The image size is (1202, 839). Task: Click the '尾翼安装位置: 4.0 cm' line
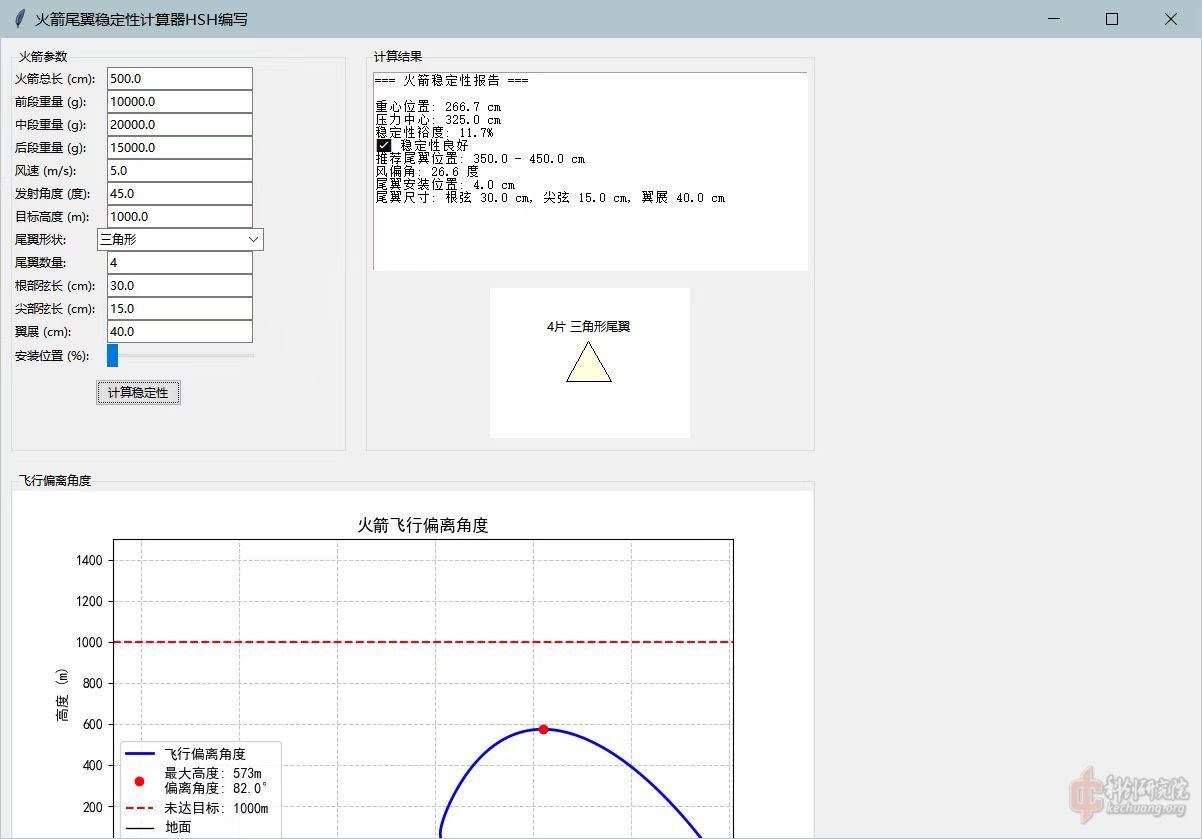click(x=445, y=185)
